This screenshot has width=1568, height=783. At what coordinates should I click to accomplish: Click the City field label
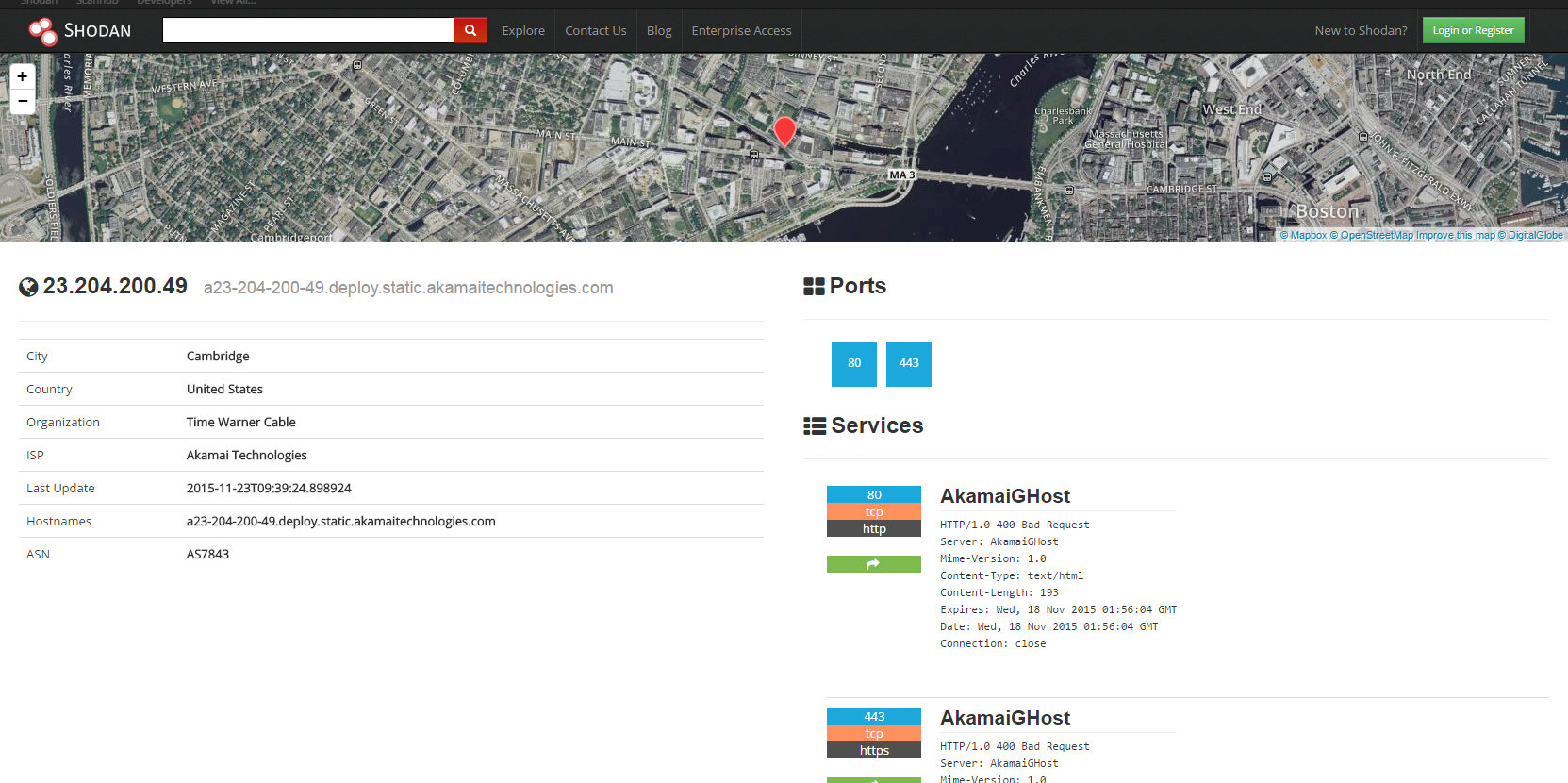(37, 356)
